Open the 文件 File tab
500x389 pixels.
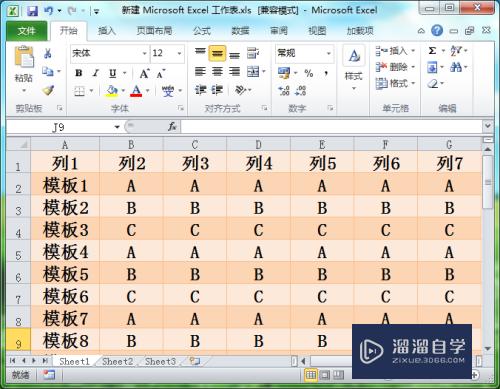click(x=26, y=31)
